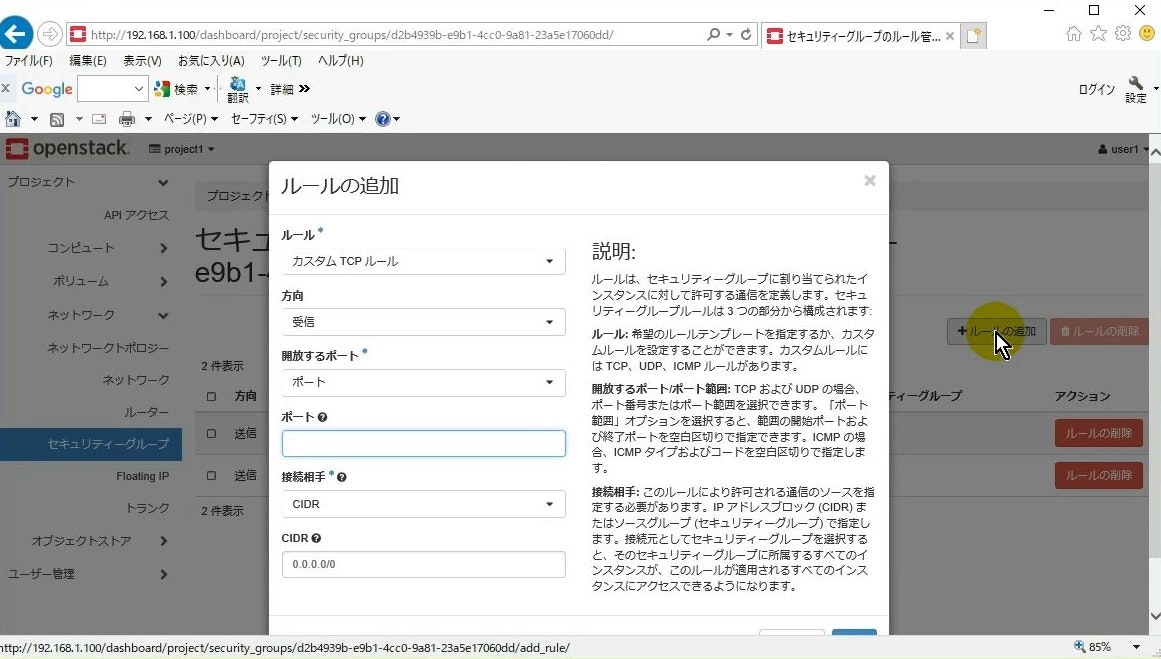Open the ルール dropdown カスタム TCP ルール
This screenshot has width=1161, height=659.
click(x=424, y=261)
